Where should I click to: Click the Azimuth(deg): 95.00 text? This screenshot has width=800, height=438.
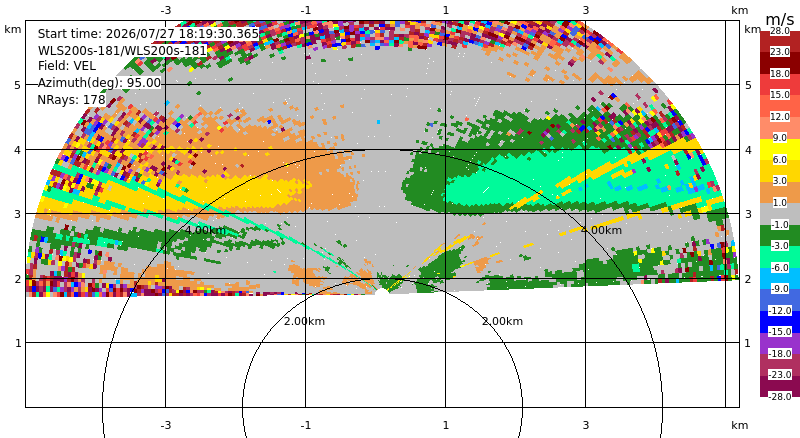[x=99, y=83]
